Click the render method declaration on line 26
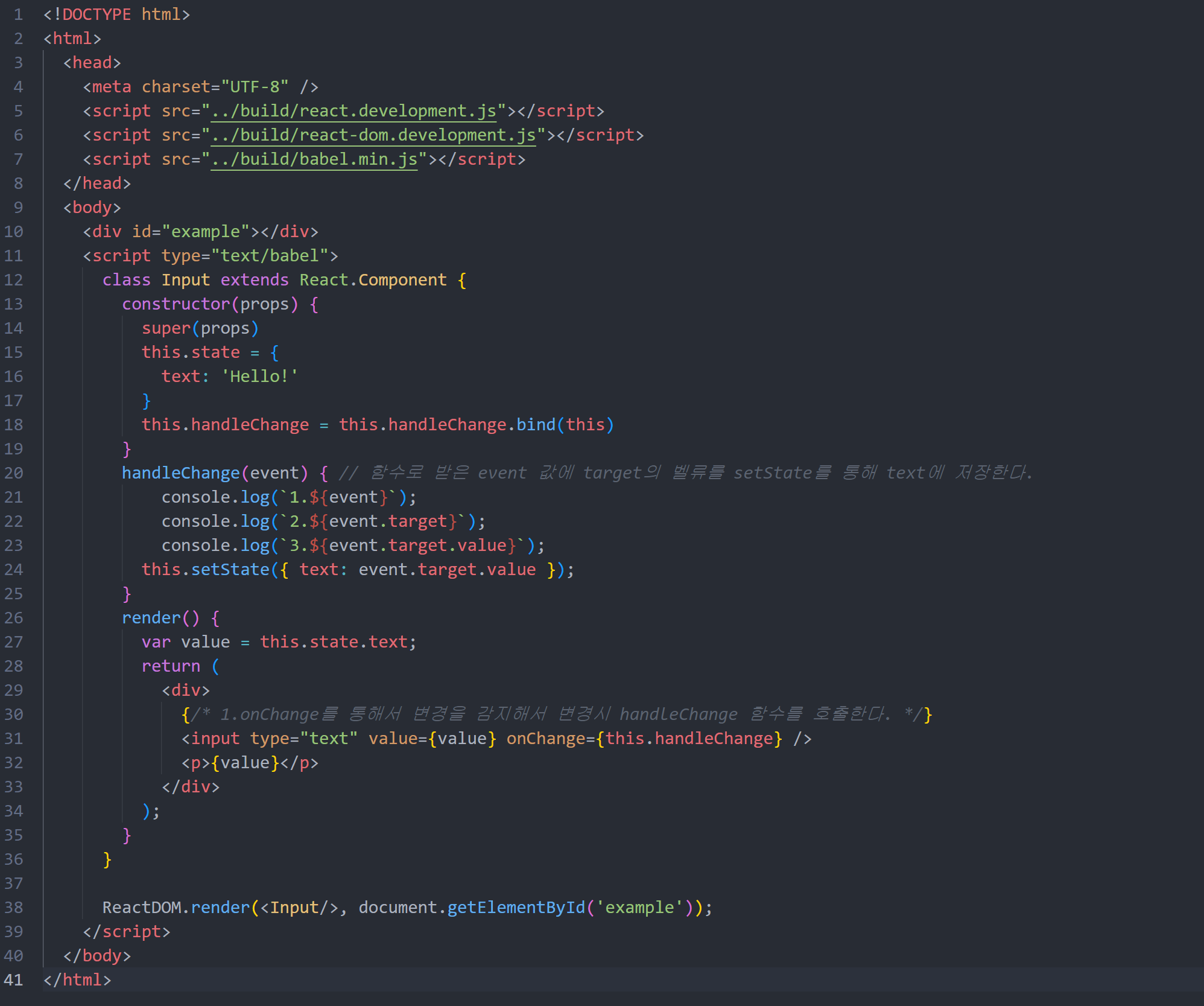Viewport: 1204px width, 1006px height. [x=151, y=618]
